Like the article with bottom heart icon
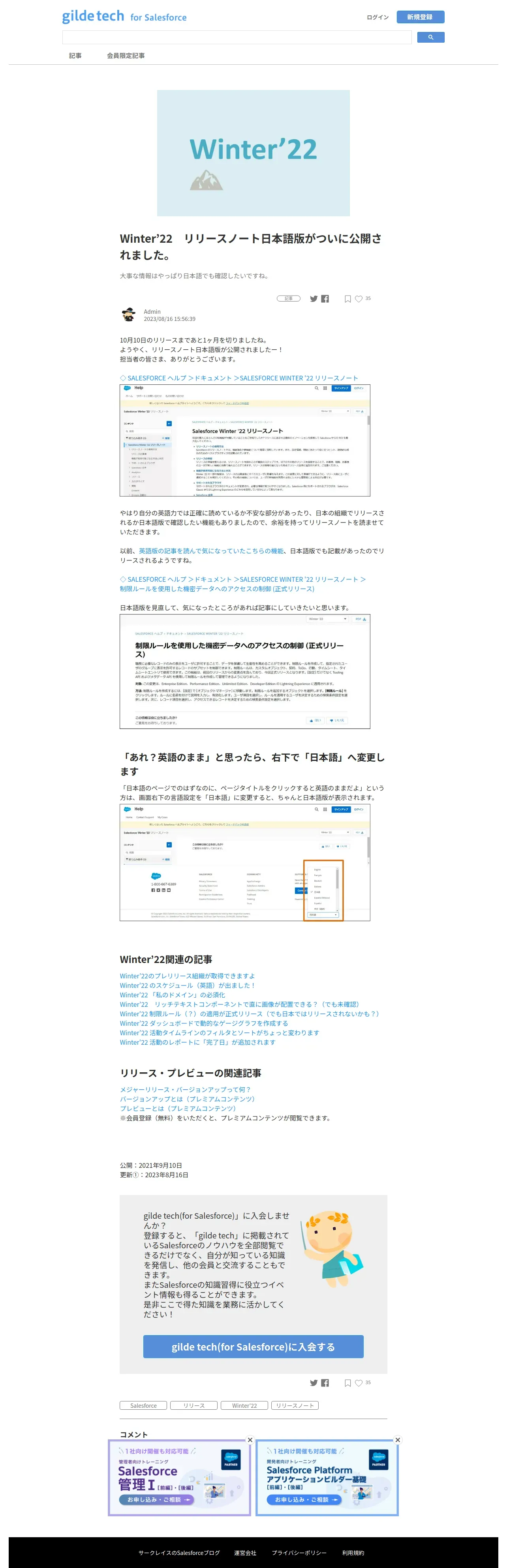Viewport: 507px width, 1568px height. point(359,1383)
